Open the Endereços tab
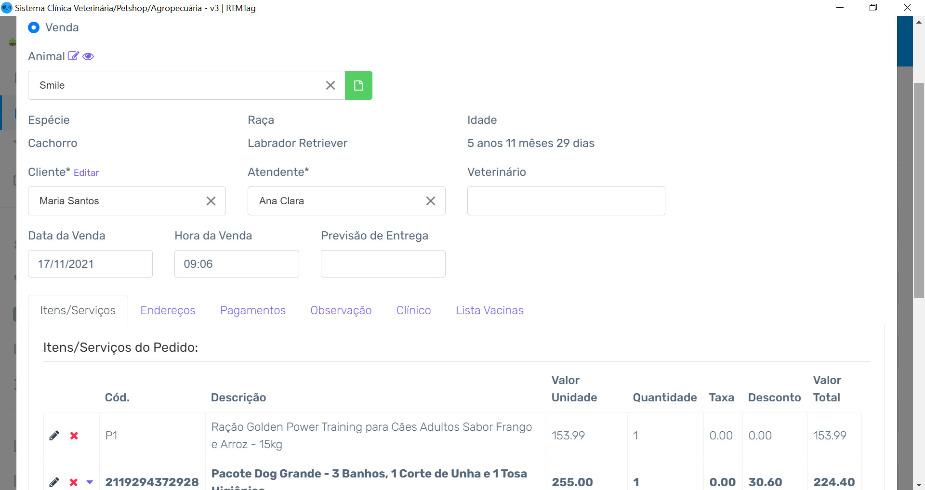The image size is (925, 490). [168, 310]
